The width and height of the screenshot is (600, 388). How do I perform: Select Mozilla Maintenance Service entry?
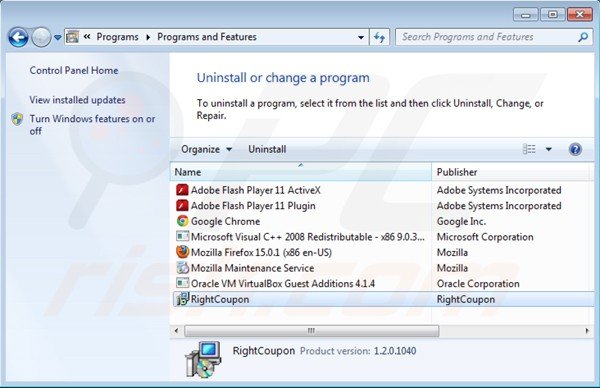coord(252,268)
